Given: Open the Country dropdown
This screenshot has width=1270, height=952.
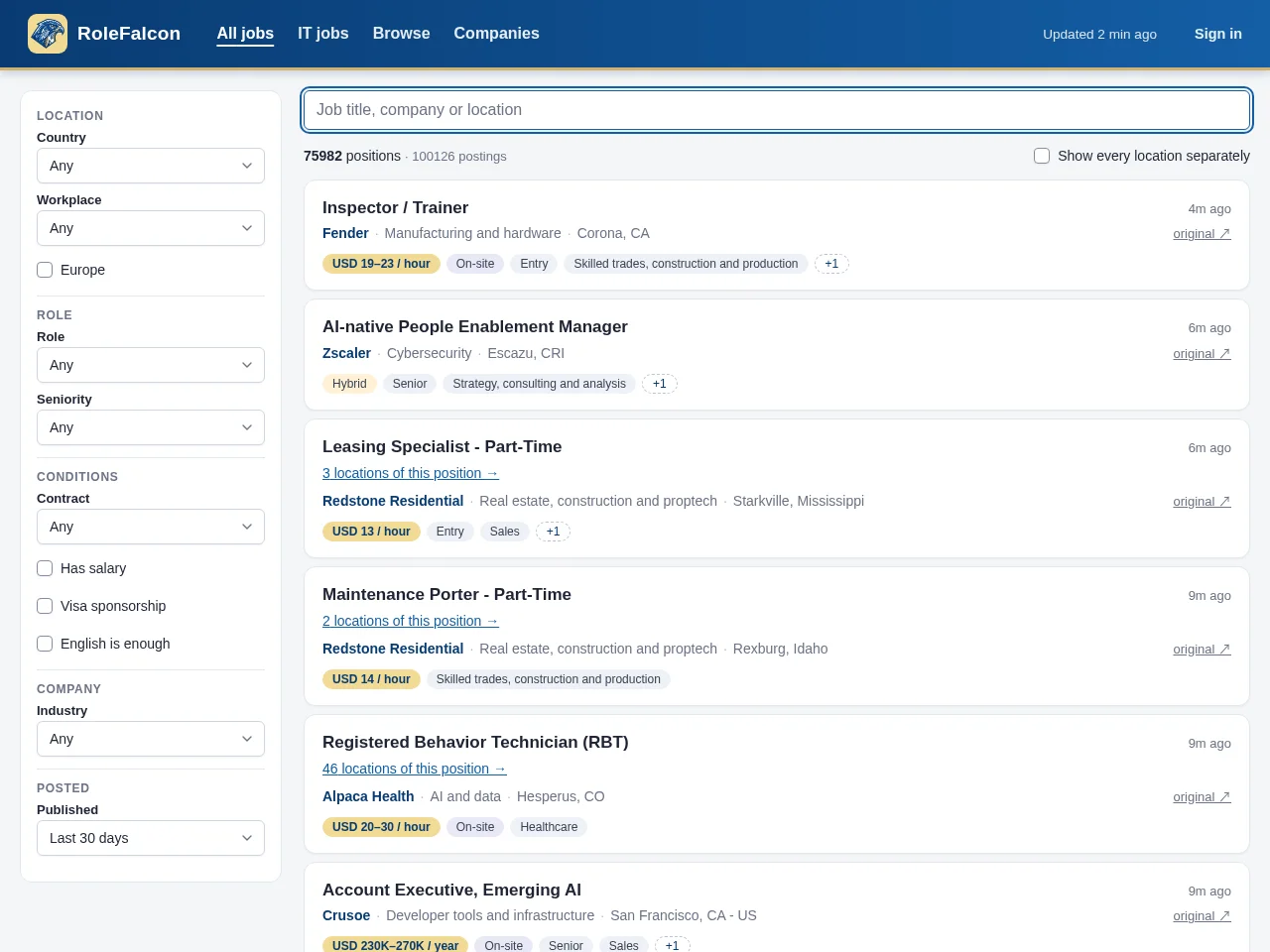Looking at the screenshot, I should point(151,166).
